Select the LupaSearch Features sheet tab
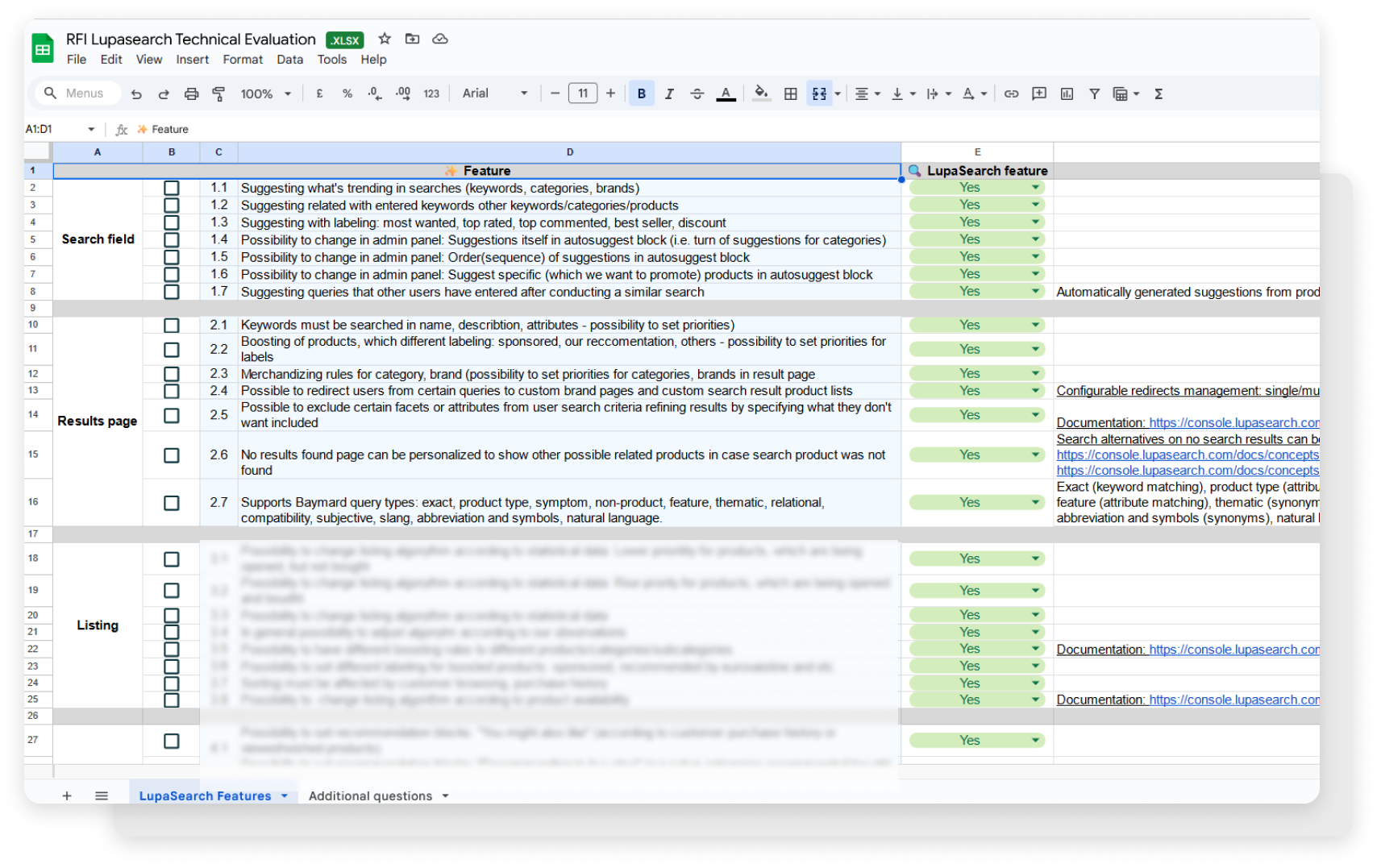Viewport: 1377px width, 868px height. (213, 795)
